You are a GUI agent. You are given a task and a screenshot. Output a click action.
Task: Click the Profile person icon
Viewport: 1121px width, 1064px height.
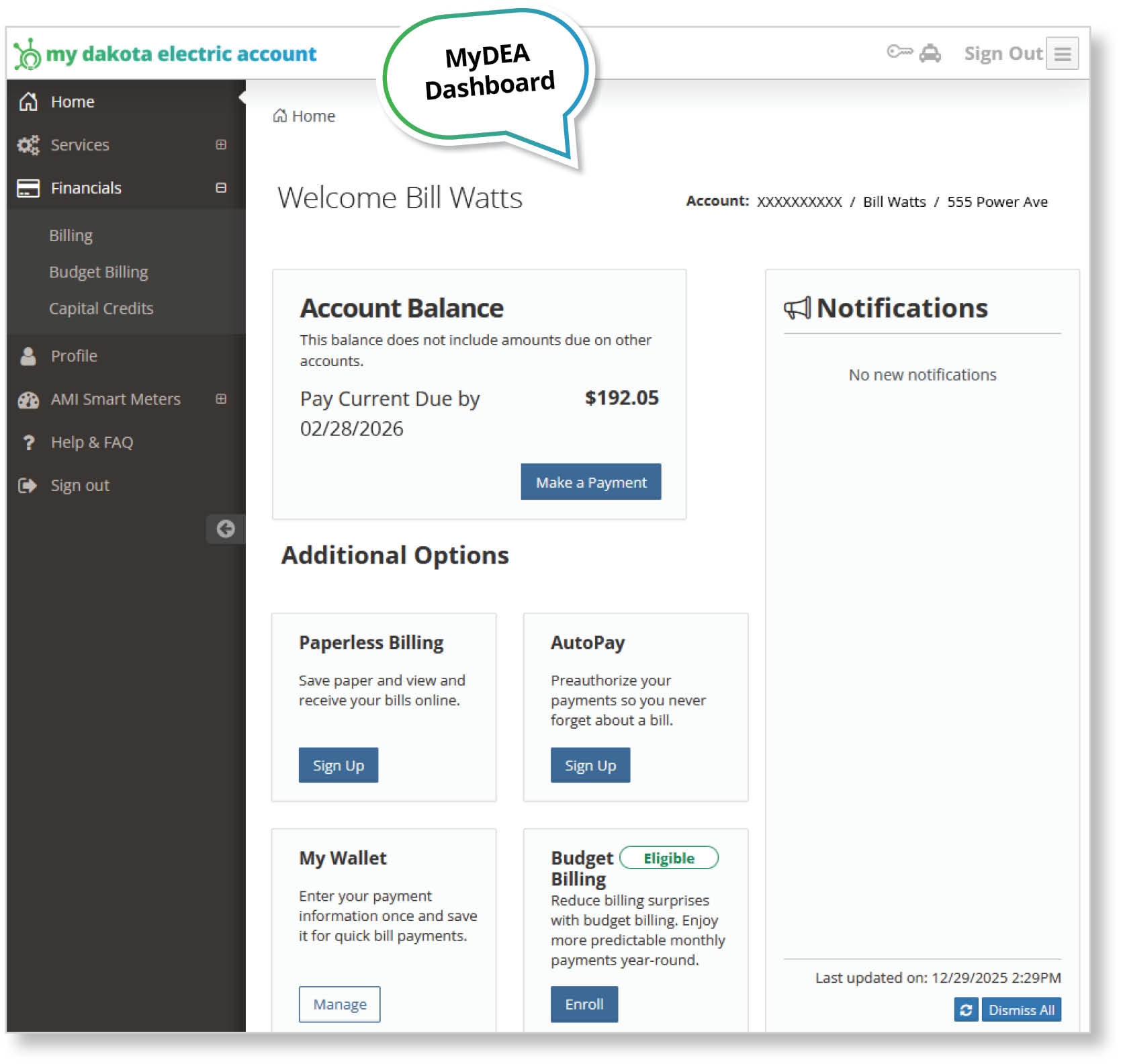(28, 356)
